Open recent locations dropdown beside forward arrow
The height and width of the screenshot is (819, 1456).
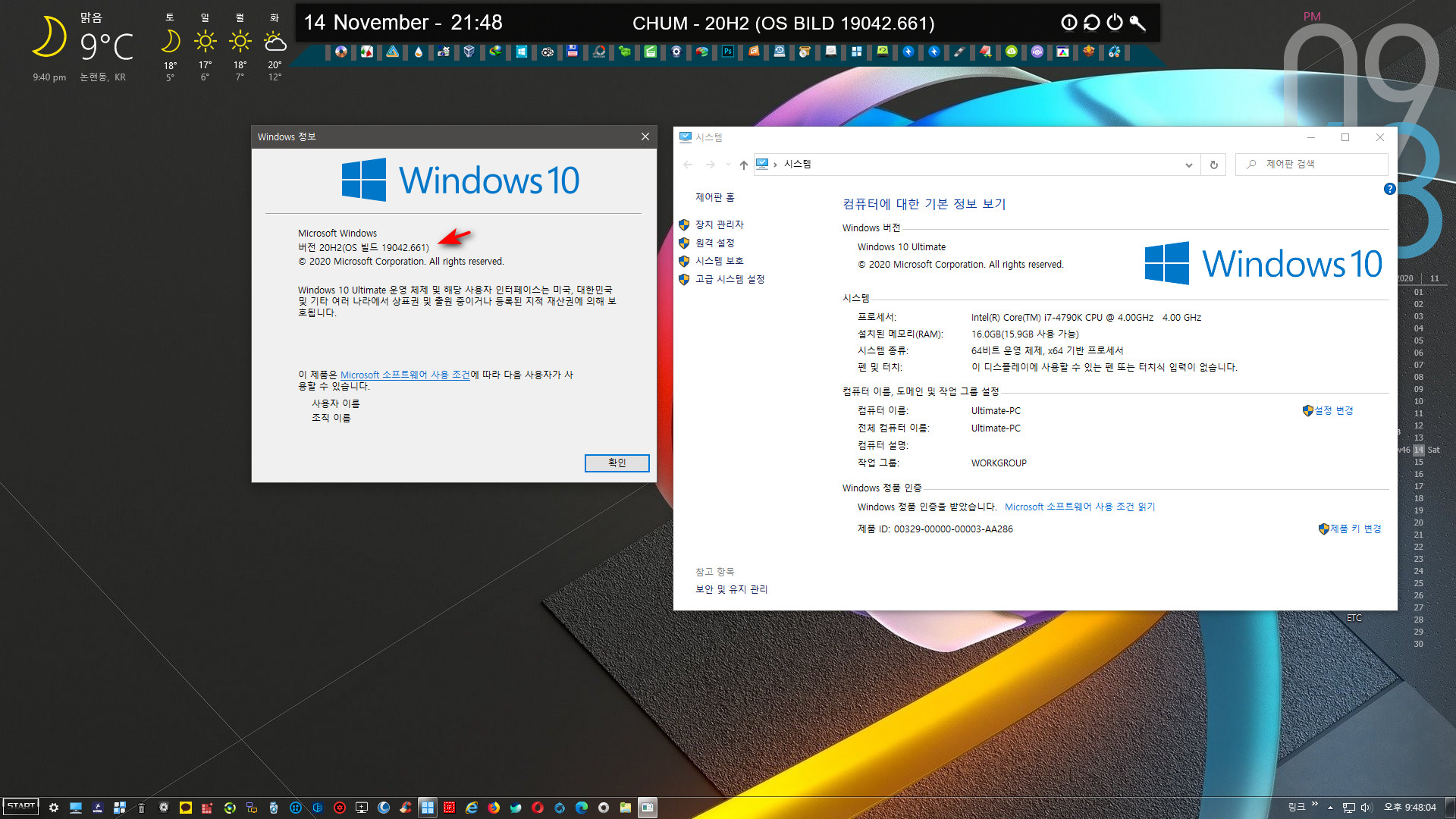coord(728,165)
